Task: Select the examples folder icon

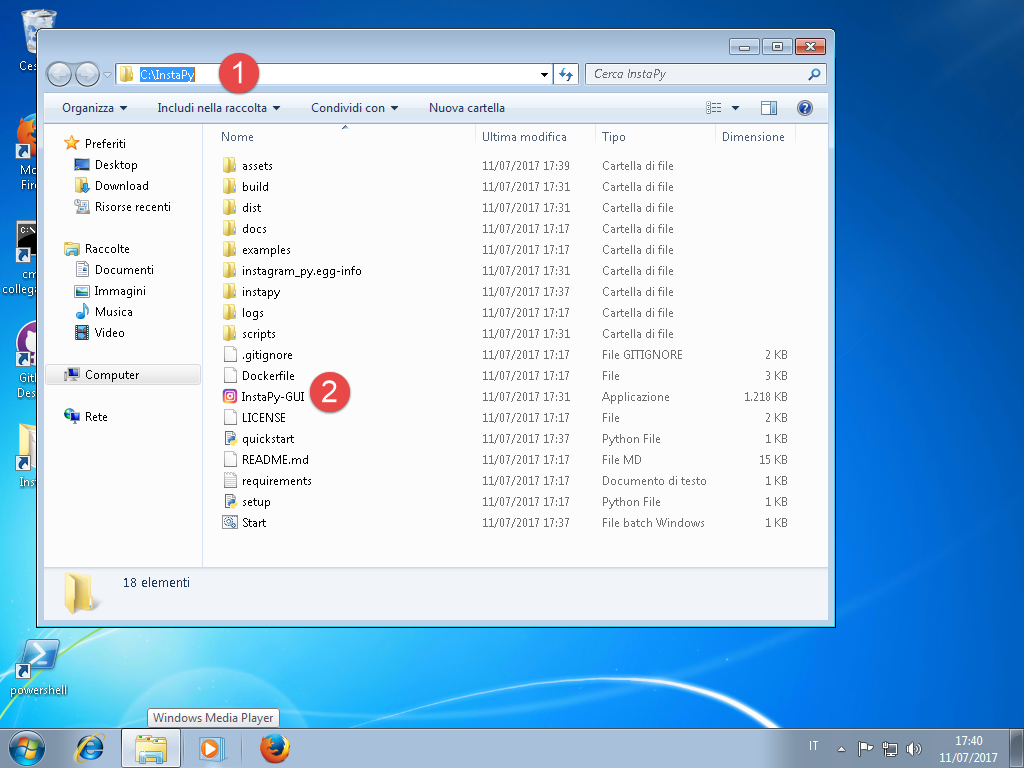Action: coord(229,249)
